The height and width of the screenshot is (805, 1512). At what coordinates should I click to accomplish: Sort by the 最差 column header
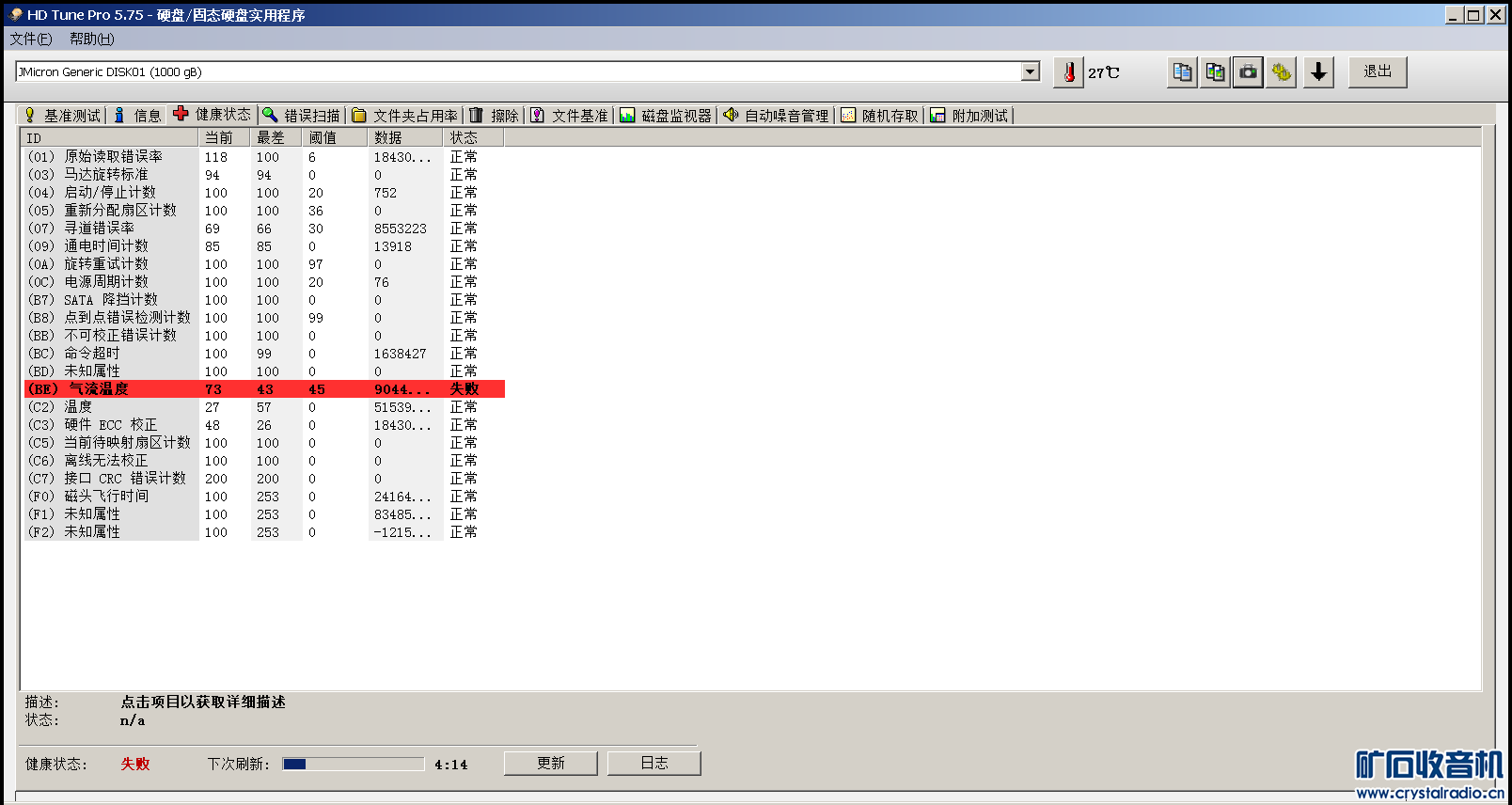pyautogui.click(x=276, y=138)
